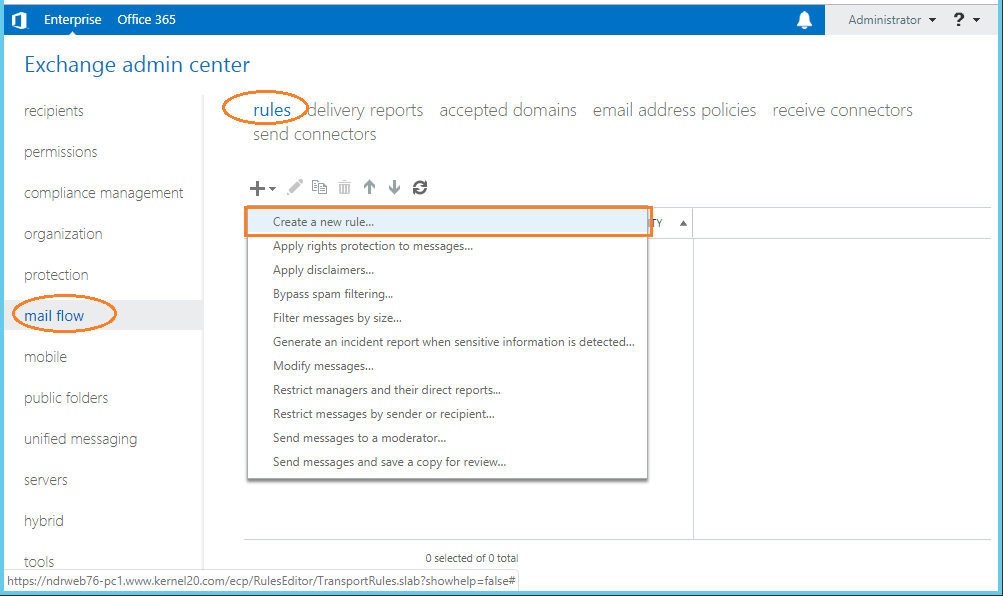The height and width of the screenshot is (596, 1003).
Task: Click the edit pencil icon
Action: click(x=295, y=187)
